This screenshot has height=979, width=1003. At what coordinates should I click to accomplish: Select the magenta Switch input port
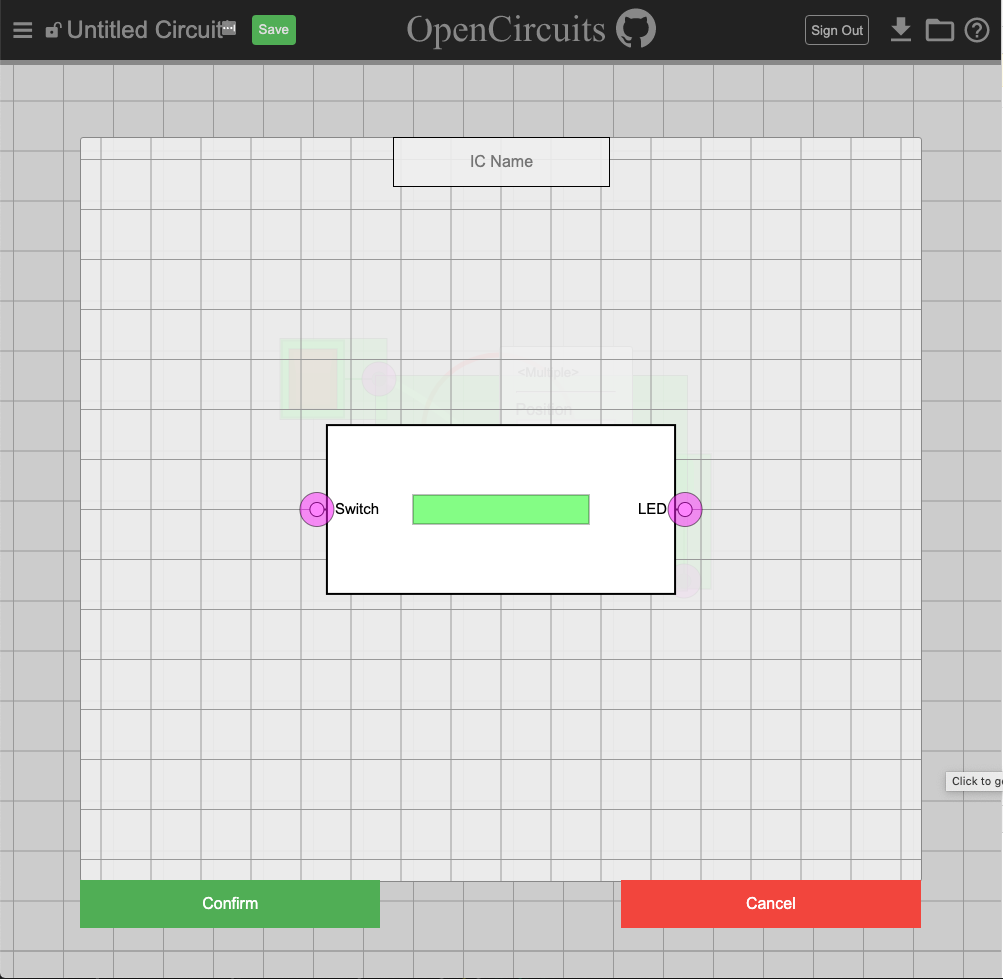[x=316, y=509]
